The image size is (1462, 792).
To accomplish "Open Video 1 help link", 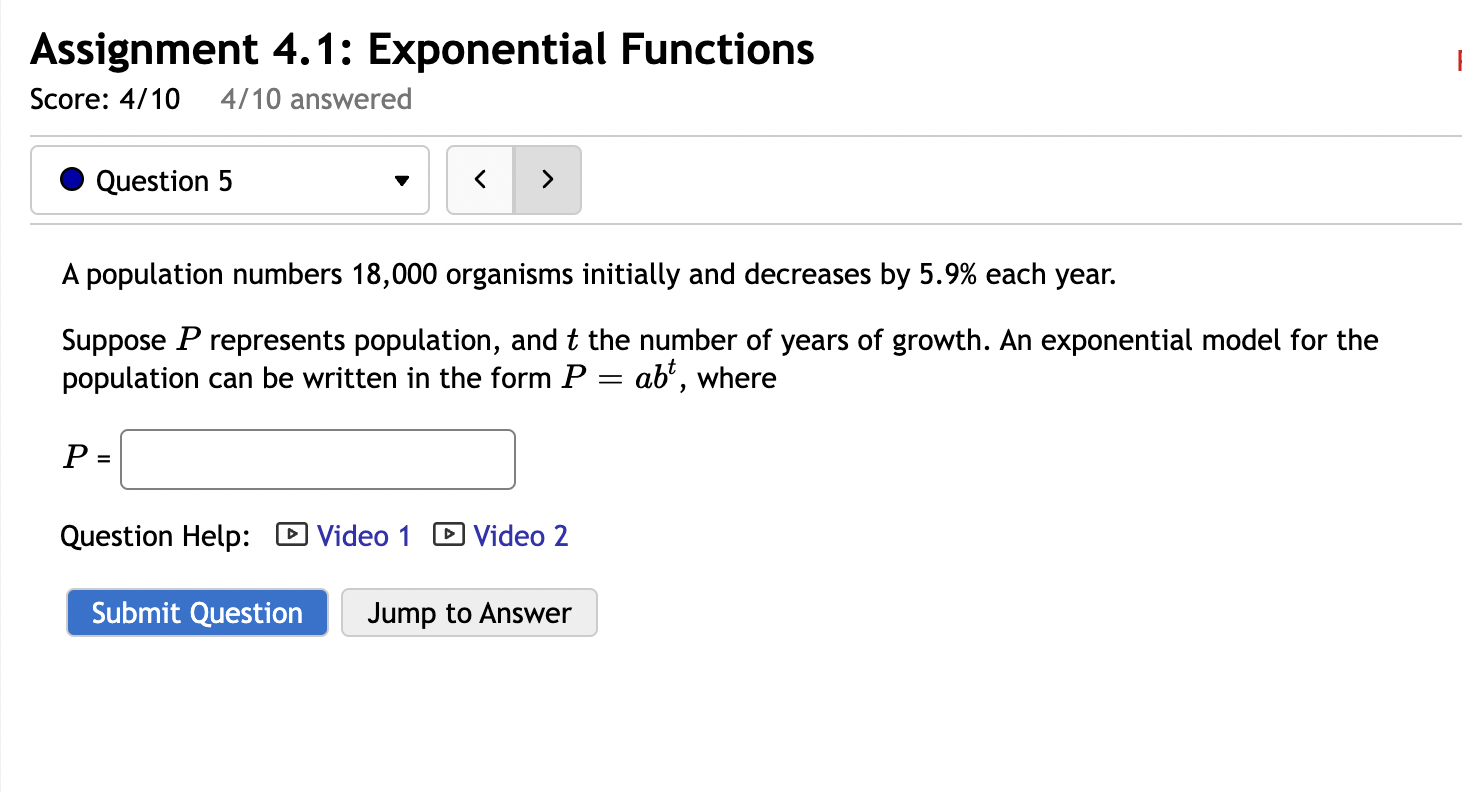I will [x=362, y=536].
